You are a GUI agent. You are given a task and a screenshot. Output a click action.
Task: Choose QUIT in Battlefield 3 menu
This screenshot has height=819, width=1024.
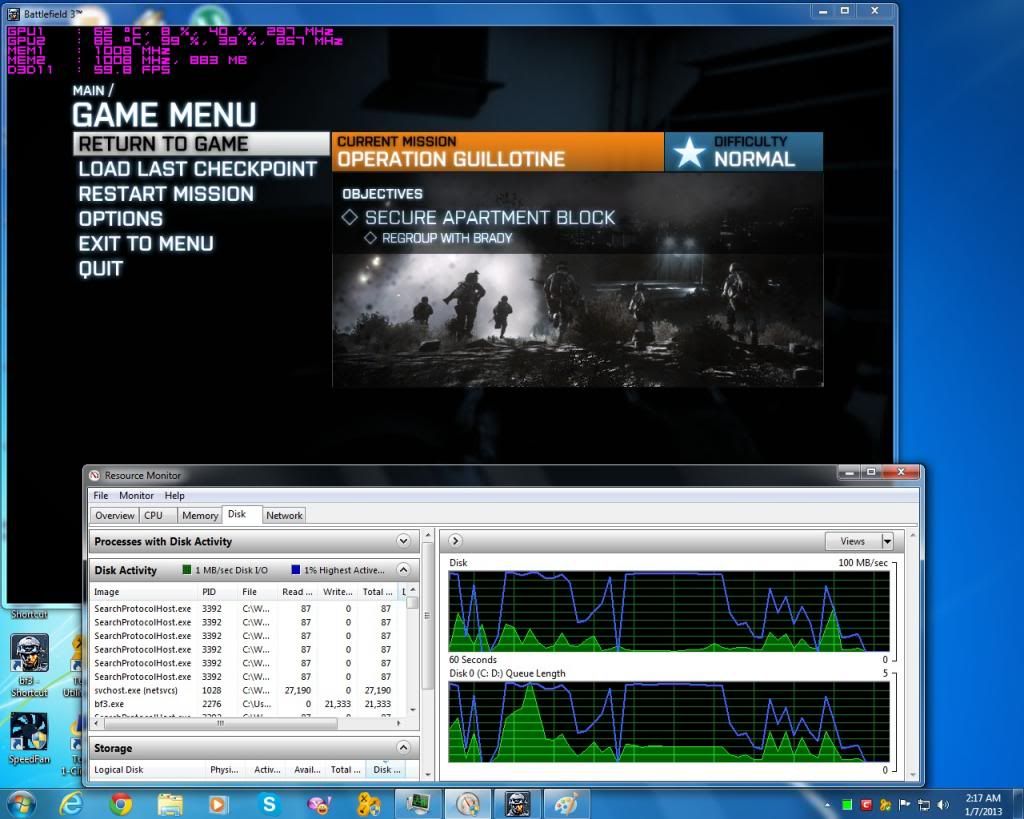[x=101, y=268]
